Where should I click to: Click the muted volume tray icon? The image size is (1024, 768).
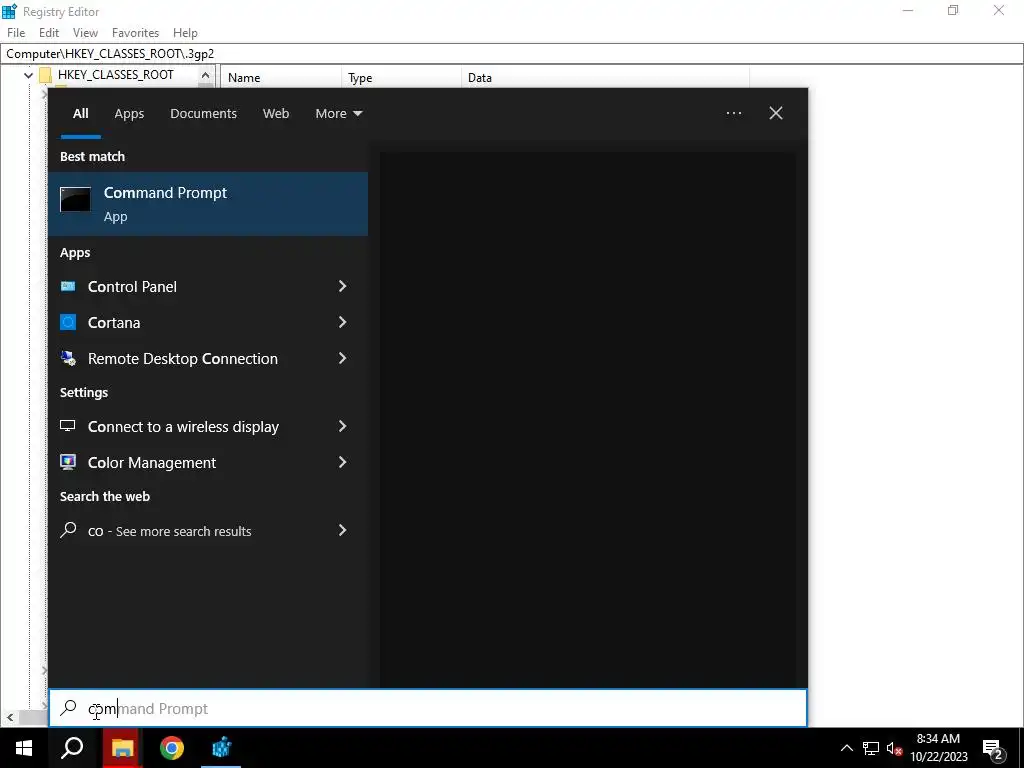point(894,748)
